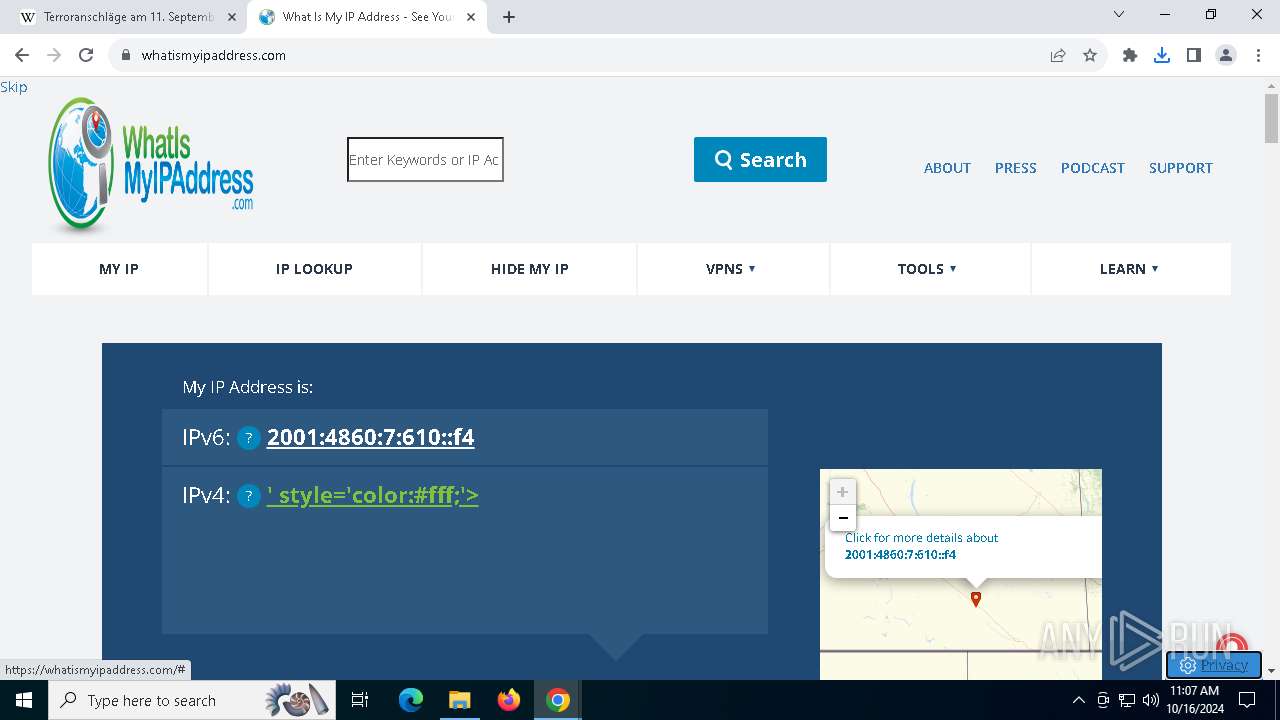Click the IPv4 help question mark icon

[x=249, y=496]
